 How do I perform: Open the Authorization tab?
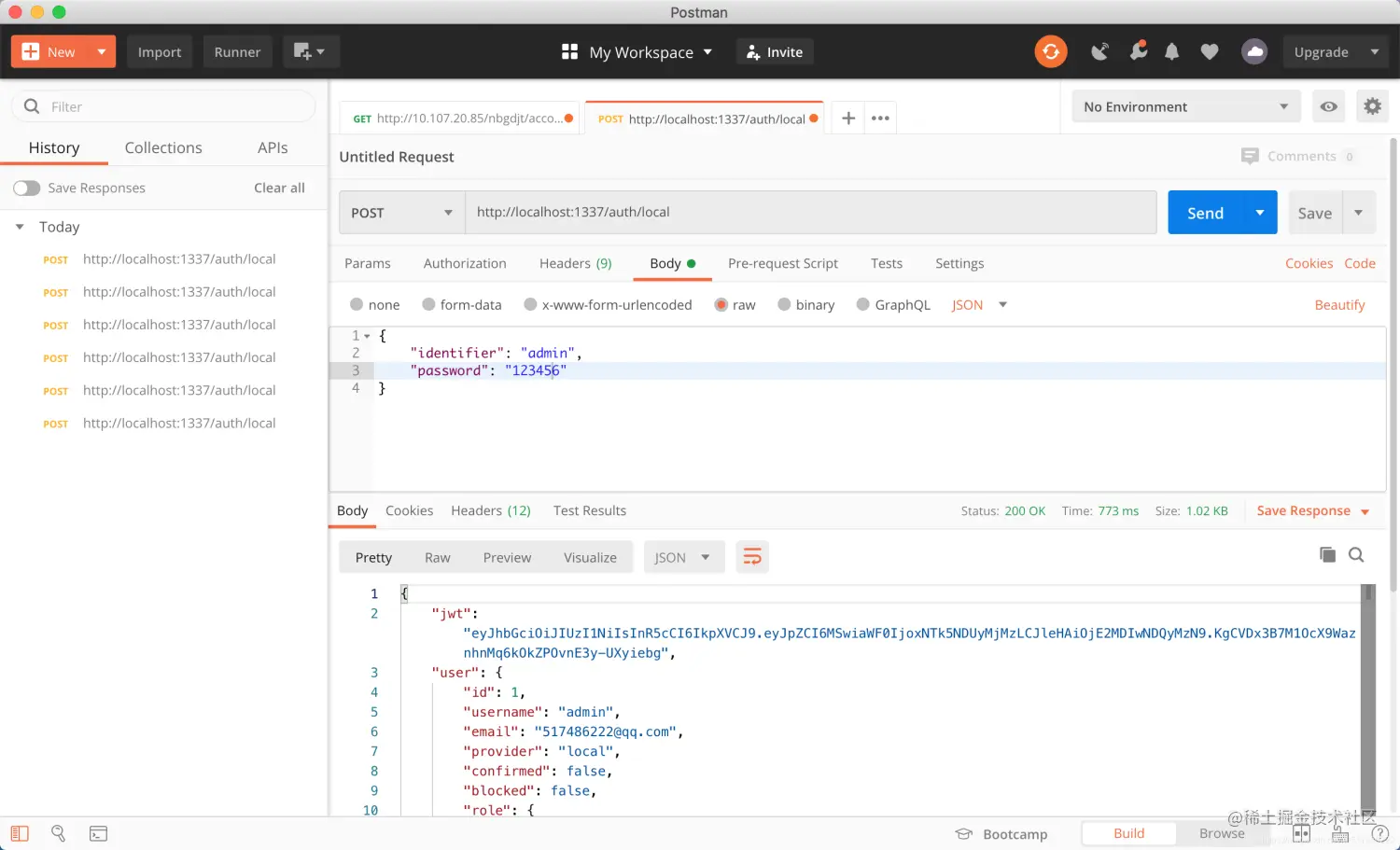pos(465,263)
